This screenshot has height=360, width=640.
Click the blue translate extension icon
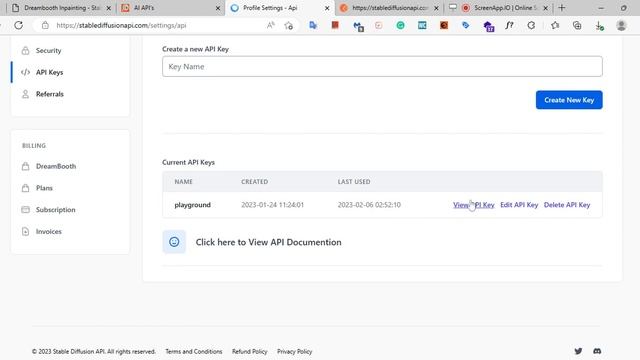(313, 25)
